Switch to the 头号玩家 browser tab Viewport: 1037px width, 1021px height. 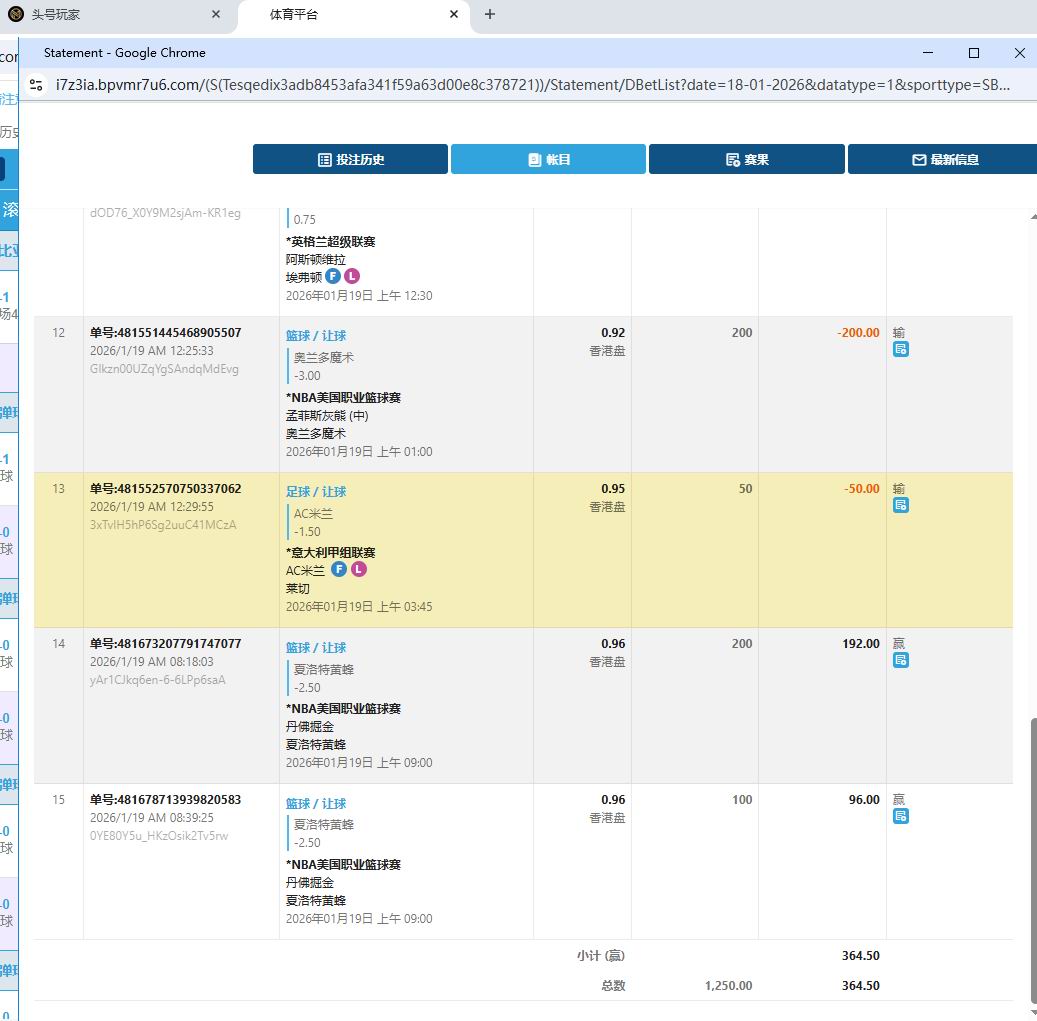110,15
